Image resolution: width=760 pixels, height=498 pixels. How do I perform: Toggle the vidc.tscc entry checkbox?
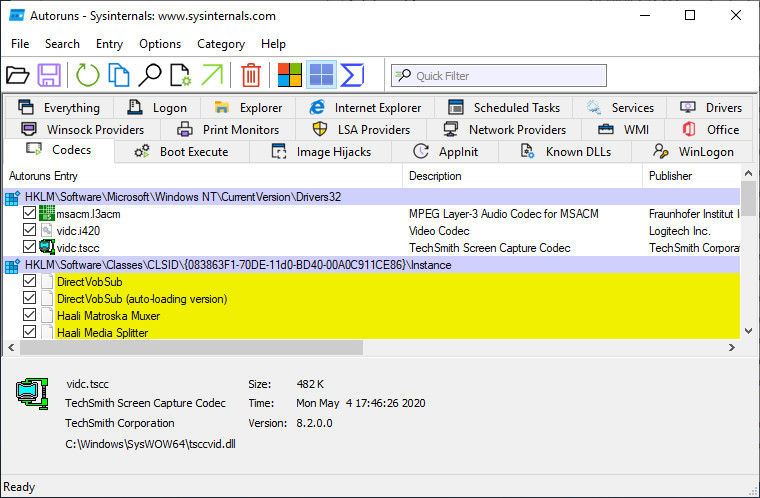(29, 247)
